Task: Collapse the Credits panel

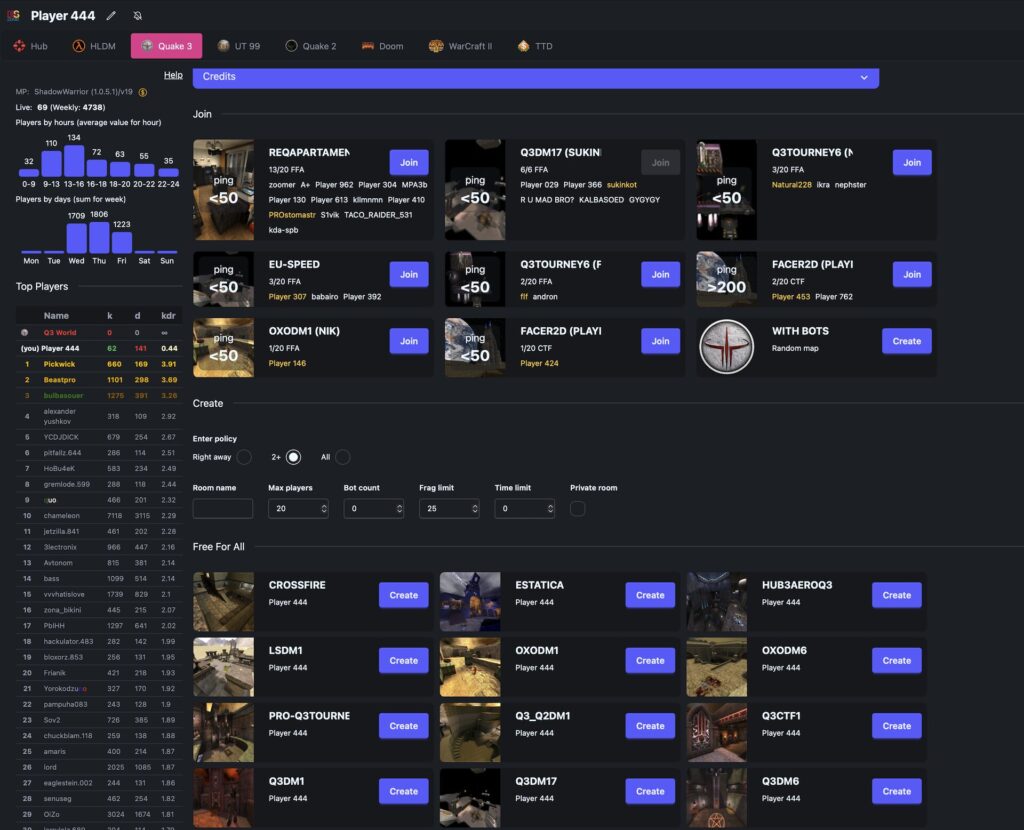Action: [x=866, y=76]
